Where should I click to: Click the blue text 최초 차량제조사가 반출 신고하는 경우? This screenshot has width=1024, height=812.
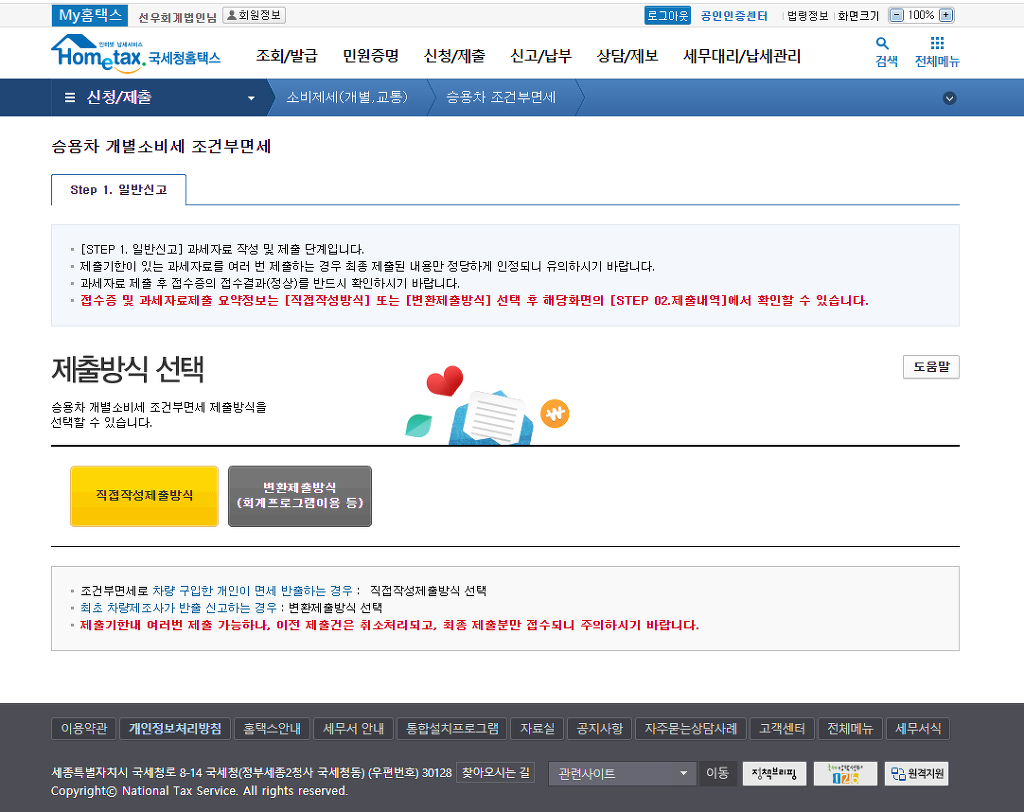click(x=178, y=608)
